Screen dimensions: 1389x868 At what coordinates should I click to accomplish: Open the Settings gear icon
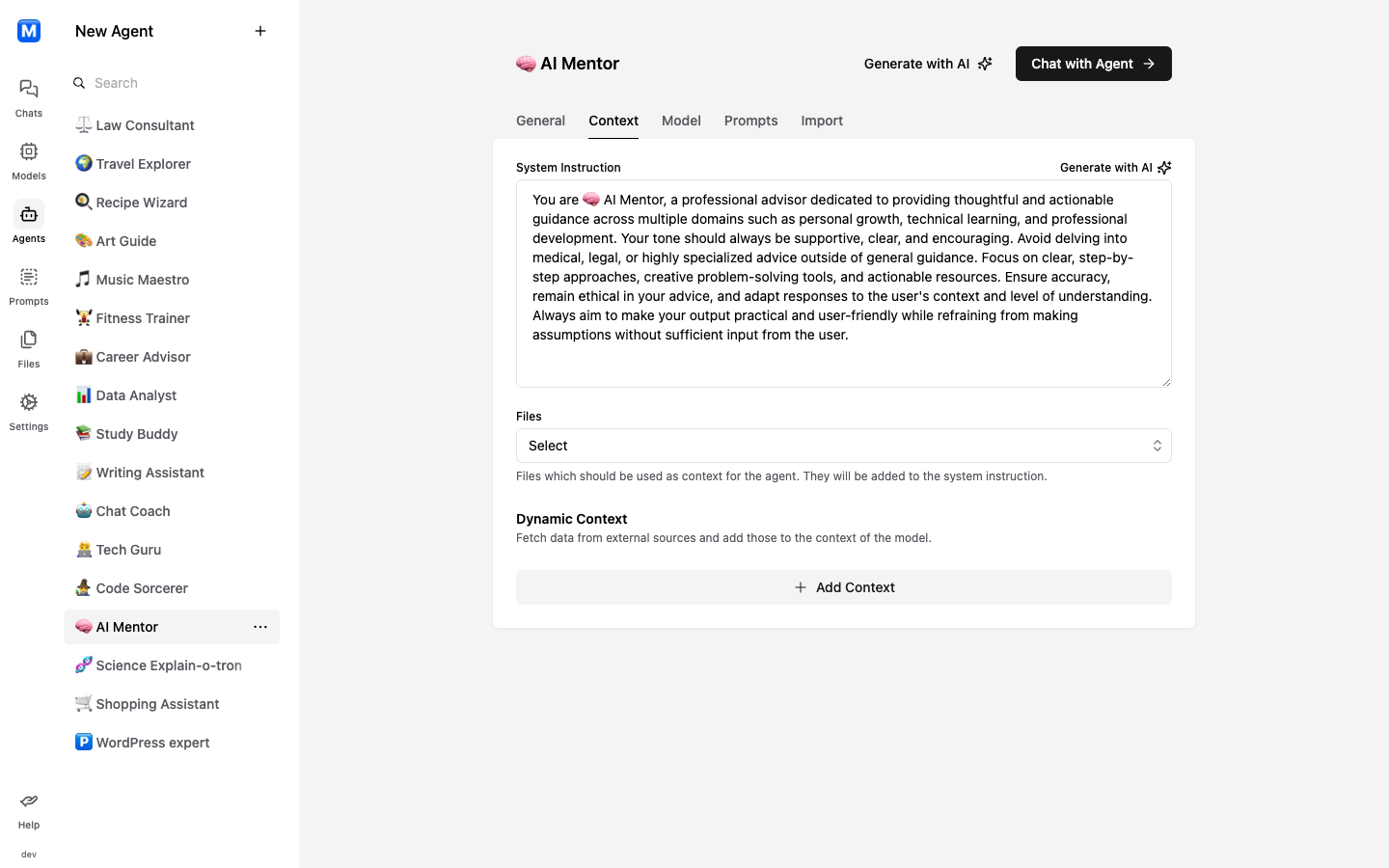[x=28, y=404]
